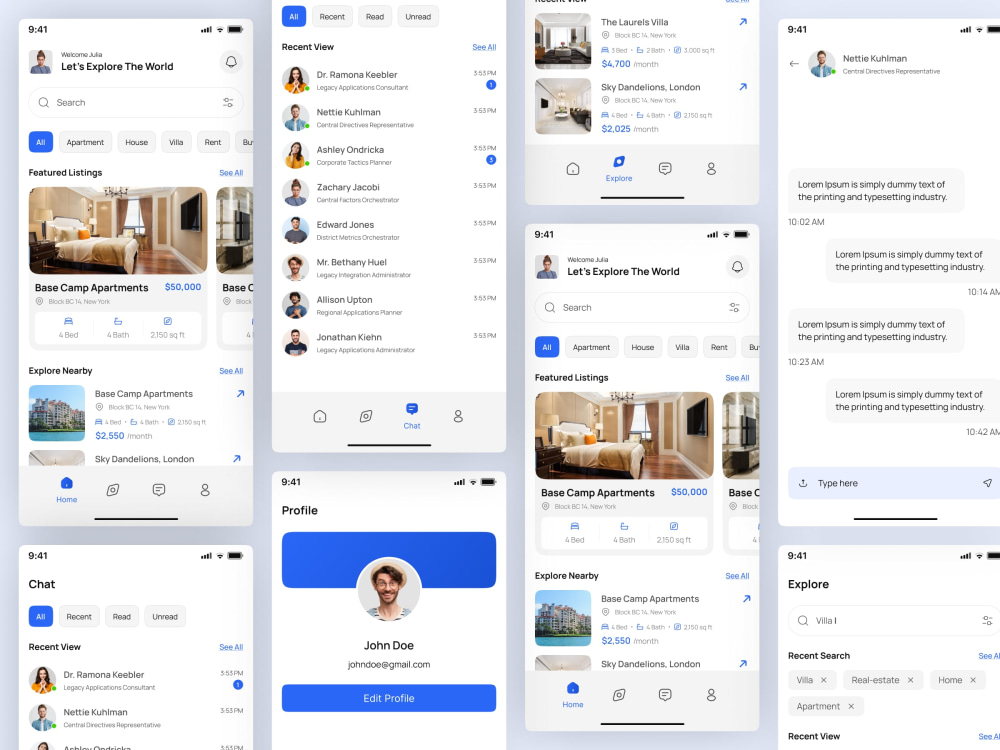Open John Doe's profile picture
Viewport: 1000px width, 750px height.
[x=389, y=589]
